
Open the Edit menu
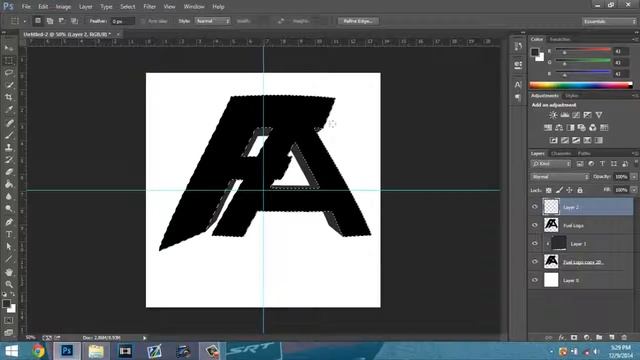click(x=43, y=7)
